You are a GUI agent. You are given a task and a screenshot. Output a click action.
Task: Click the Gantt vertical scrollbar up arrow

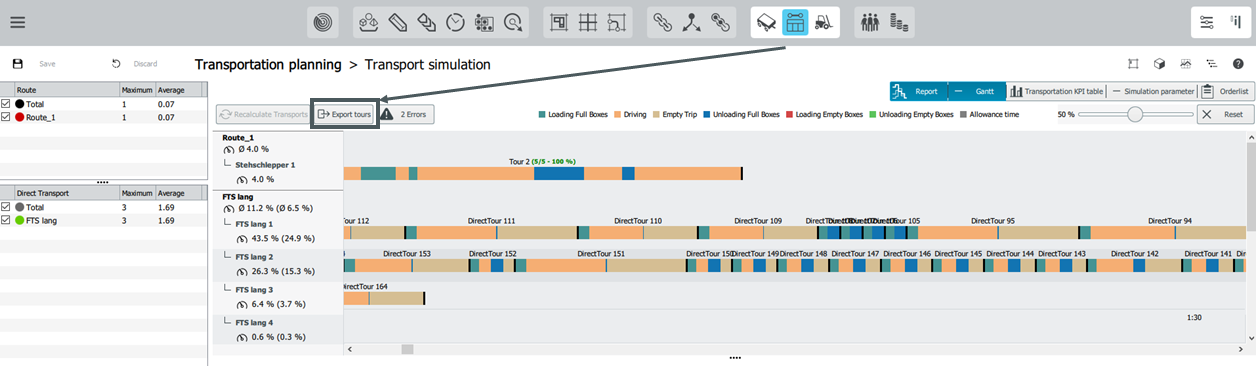click(x=1250, y=137)
